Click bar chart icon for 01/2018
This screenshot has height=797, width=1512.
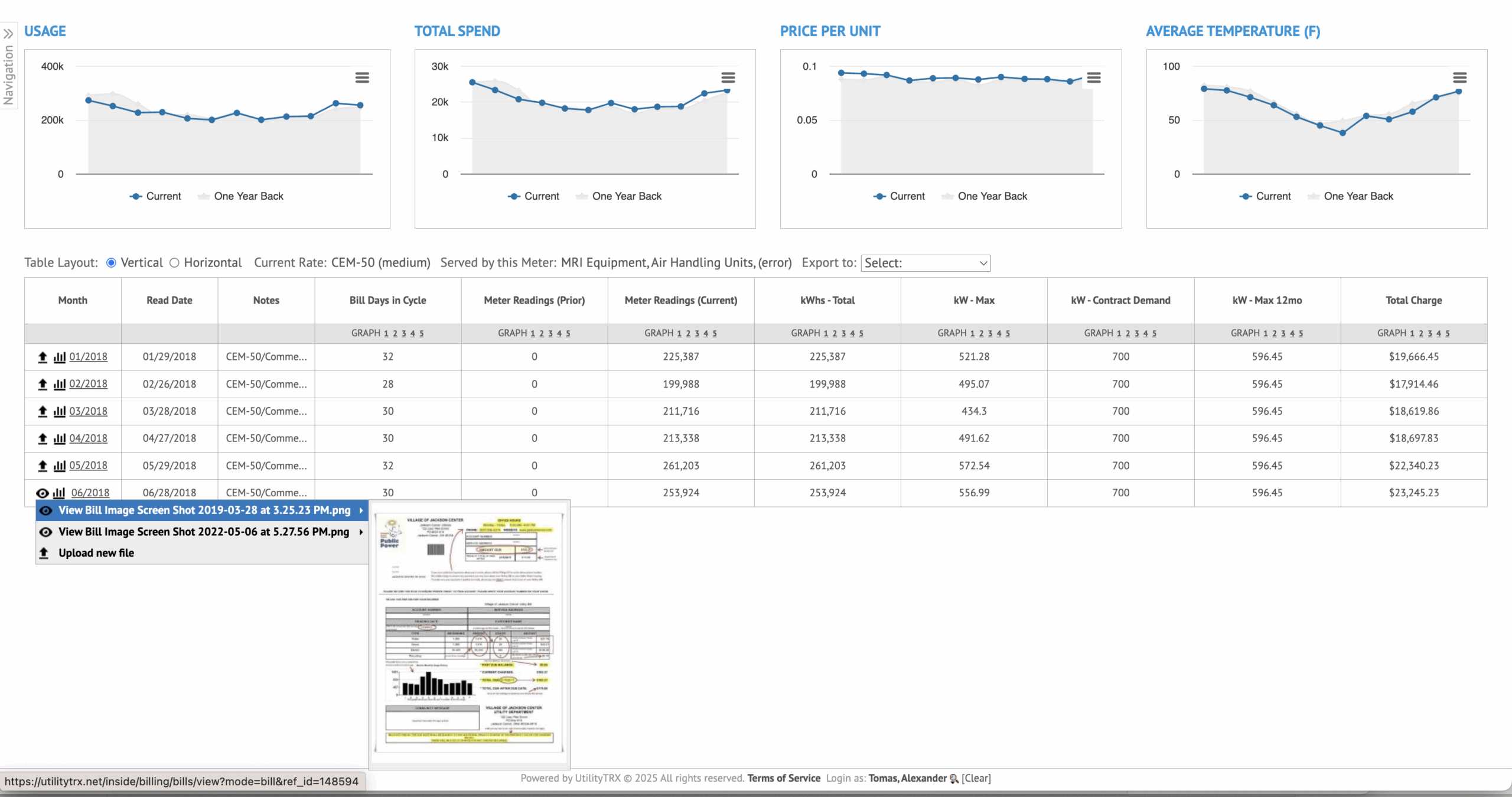[60, 357]
